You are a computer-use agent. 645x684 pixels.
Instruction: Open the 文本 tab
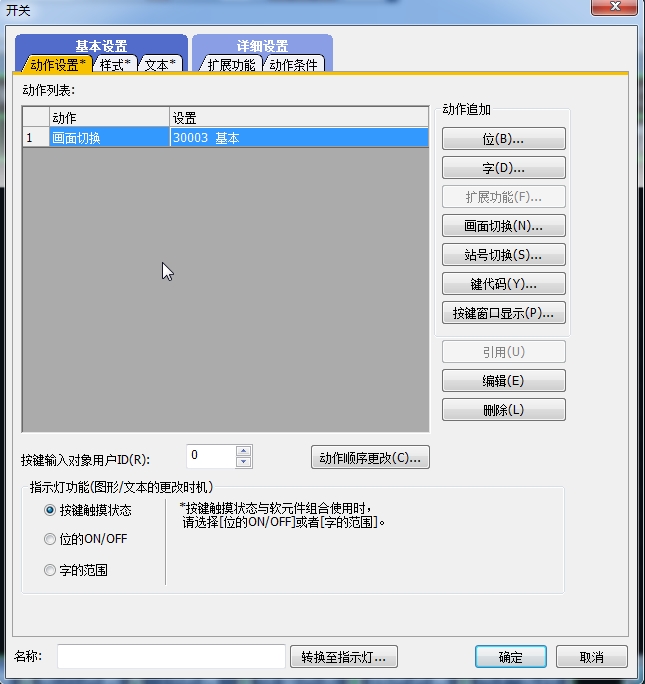point(159,65)
